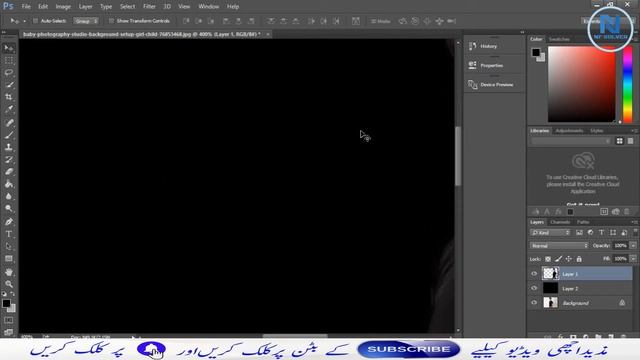Select the Blur tool
Screen dimensions: 640x360
[x=9, y=196]
